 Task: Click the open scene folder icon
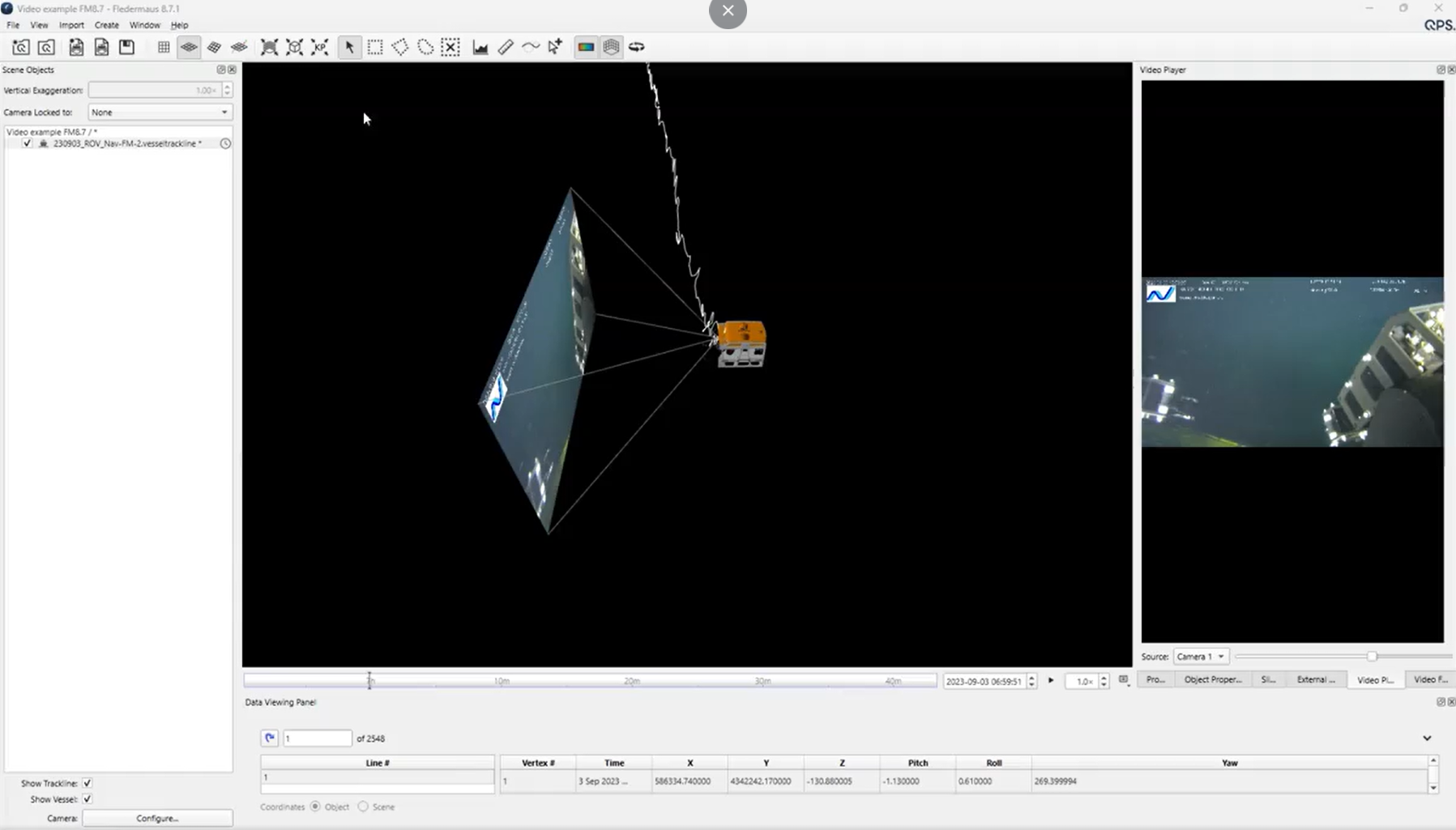[21, 47]
